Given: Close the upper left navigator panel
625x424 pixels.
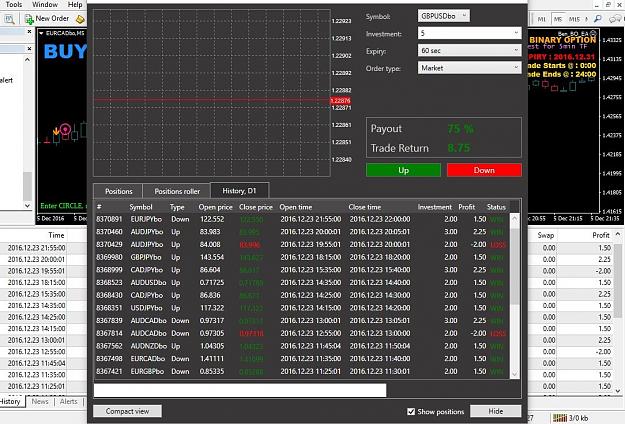Looking at the screenshot, I should (x=29, y=31).
